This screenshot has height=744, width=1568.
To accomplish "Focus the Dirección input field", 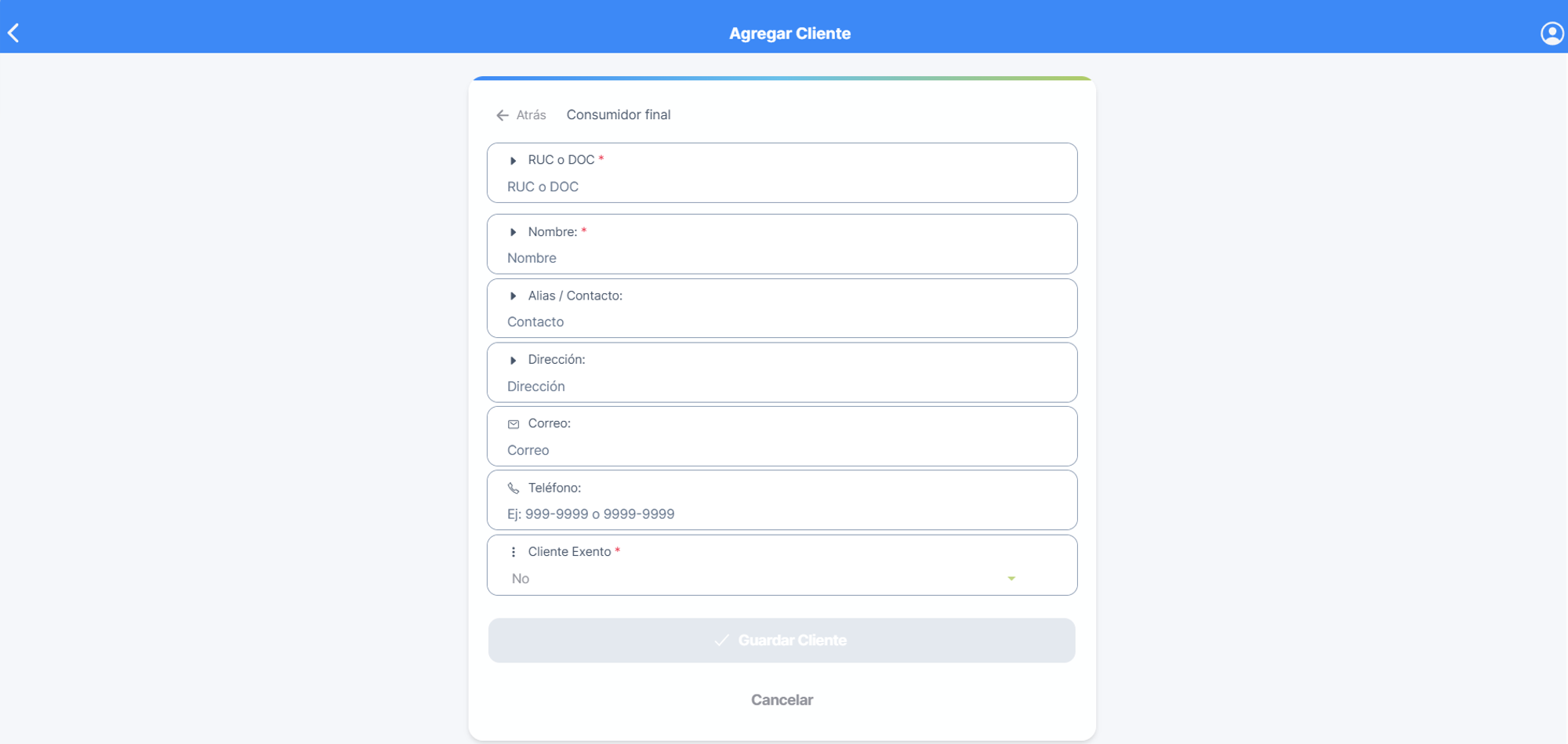I will [782, 387].
